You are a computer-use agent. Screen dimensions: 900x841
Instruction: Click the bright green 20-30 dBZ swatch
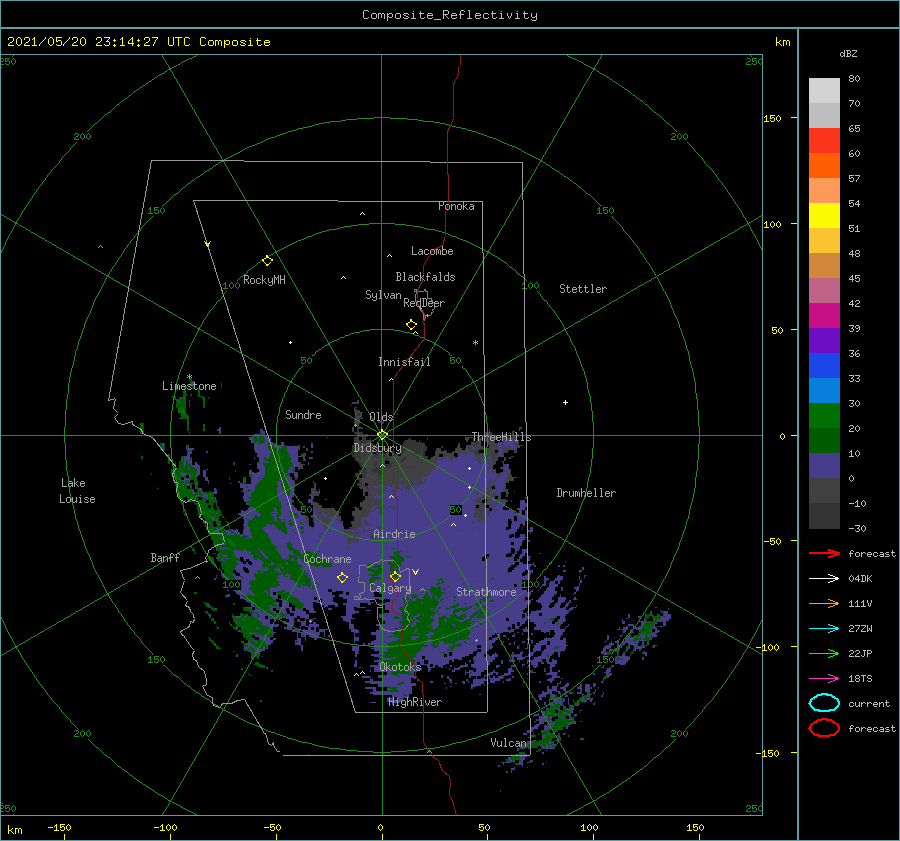[x=824, y=416]
